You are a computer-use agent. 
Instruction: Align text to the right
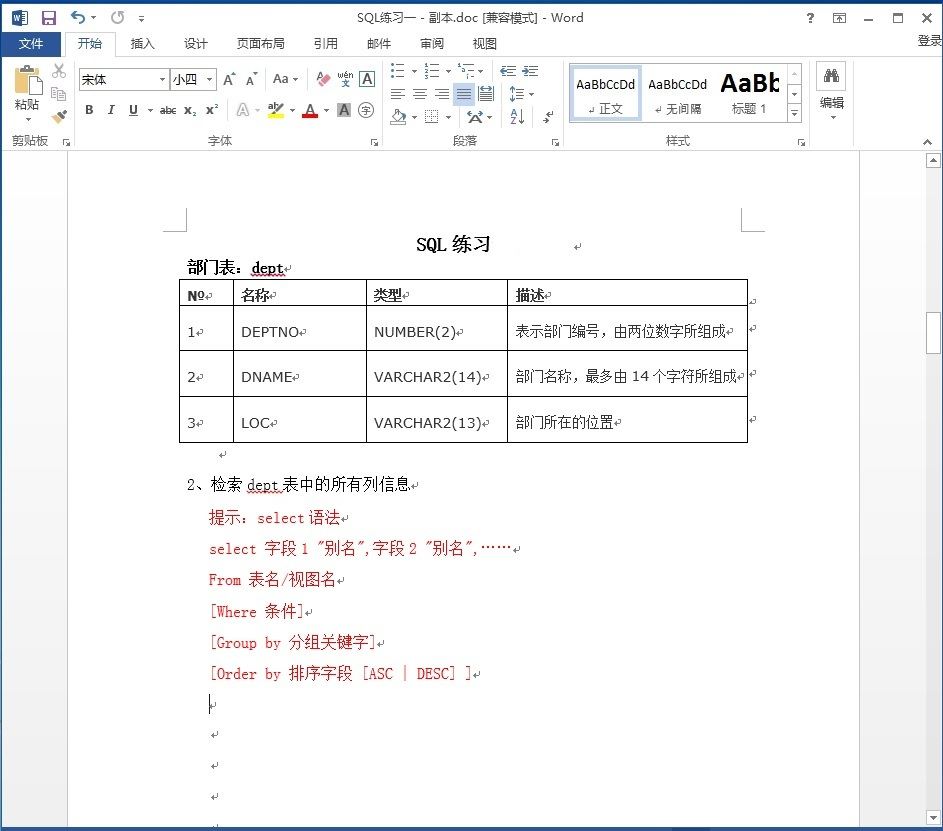(442, 94)
